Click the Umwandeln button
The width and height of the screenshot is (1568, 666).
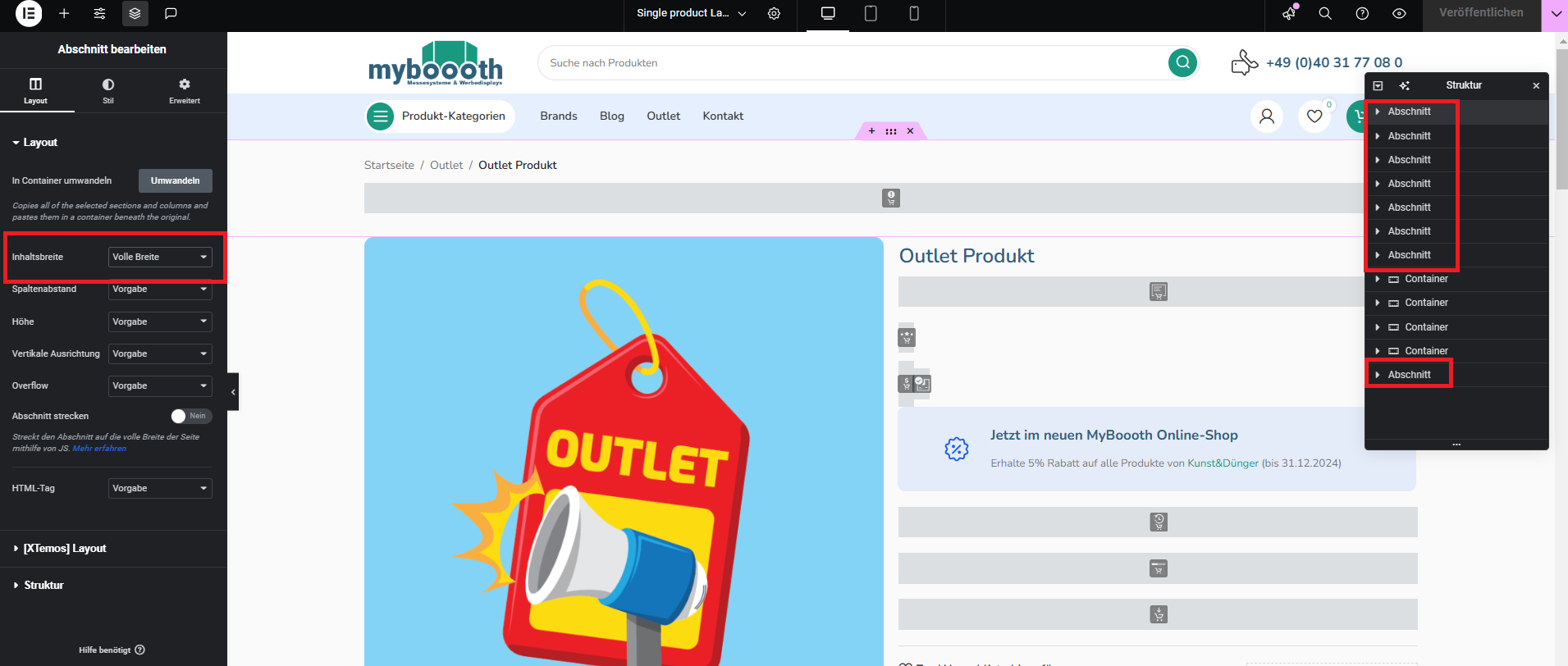click(x=176, y=180)
